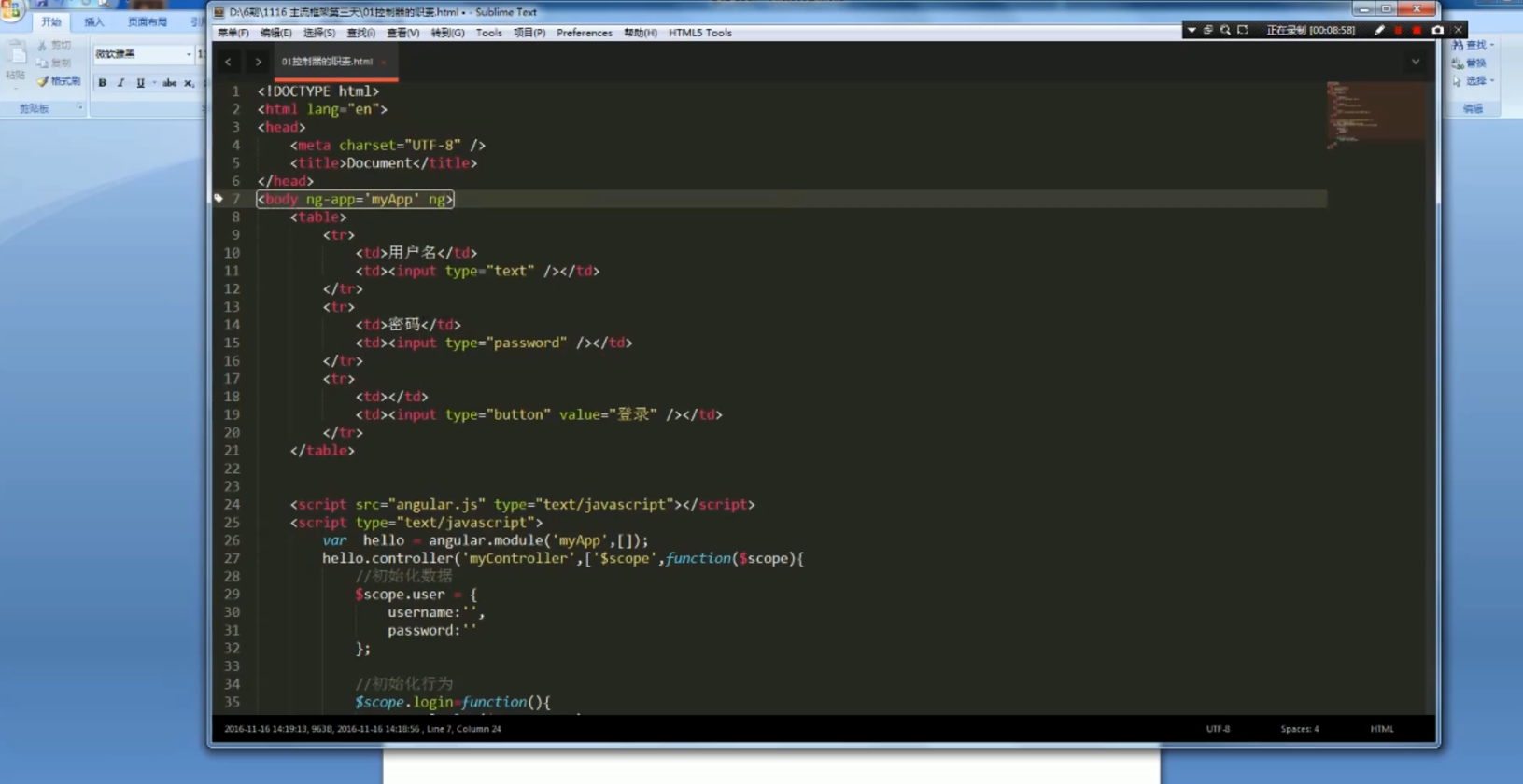The height and width of the screenshot is (784, 1523).
Task: Click the window switch icon in recording toolbar
Action: pyautogui.click(x=1207, y=30)
